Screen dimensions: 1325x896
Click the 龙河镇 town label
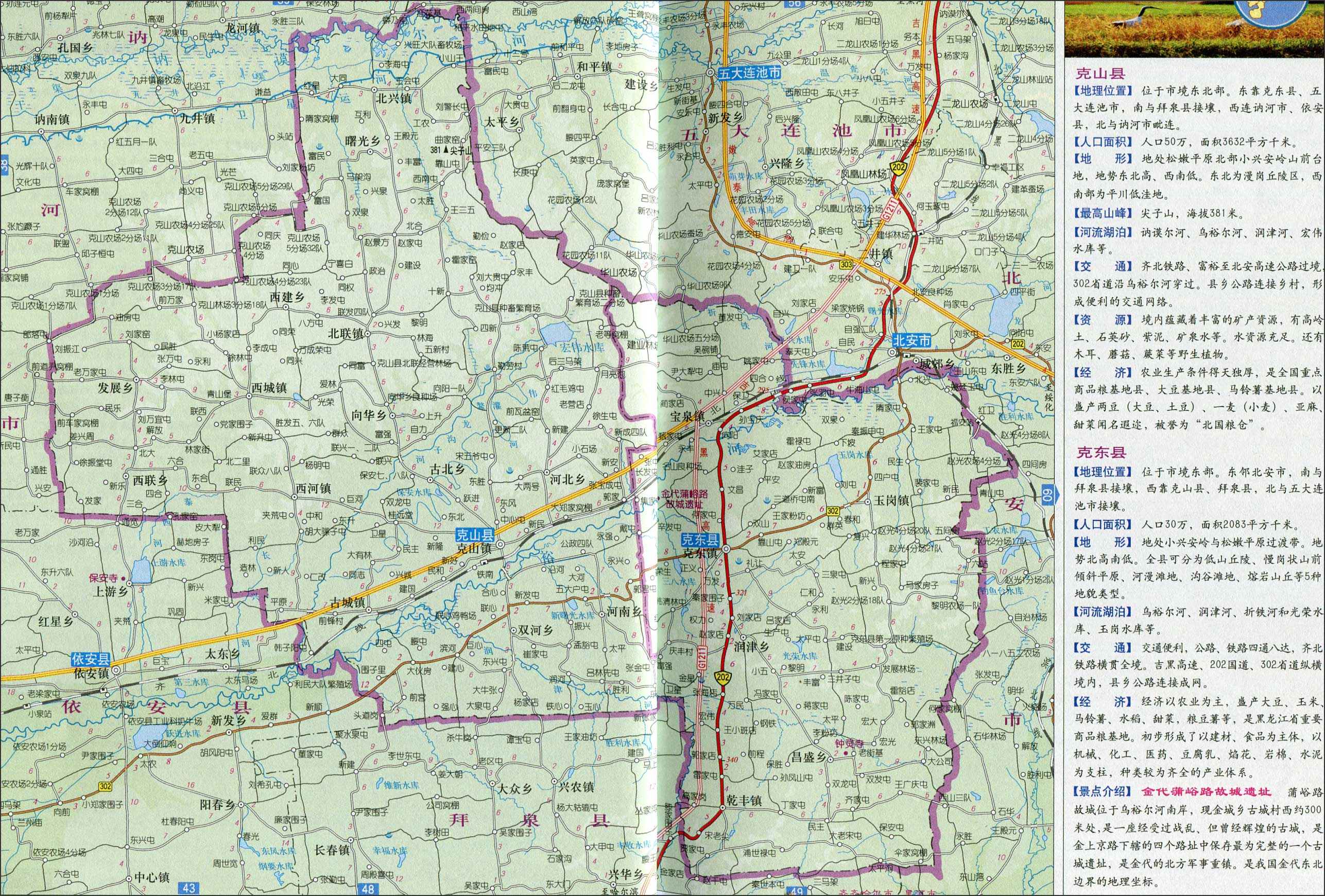[x=242, y=28]
